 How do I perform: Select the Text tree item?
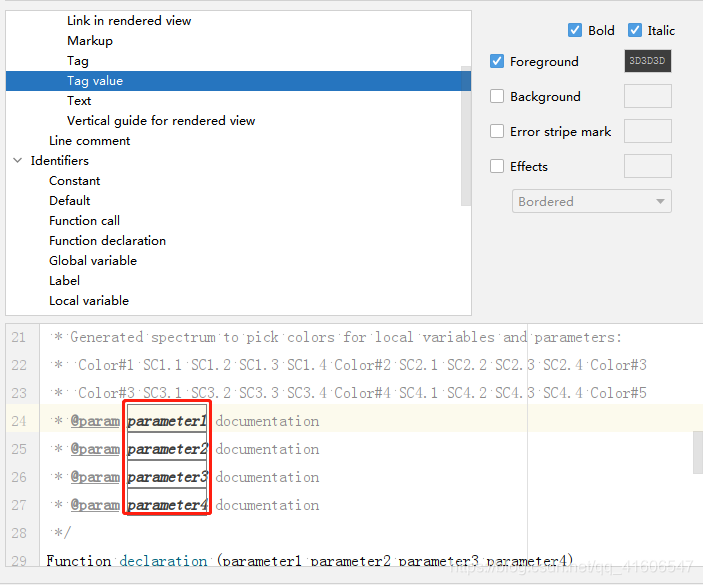[79, 101]
